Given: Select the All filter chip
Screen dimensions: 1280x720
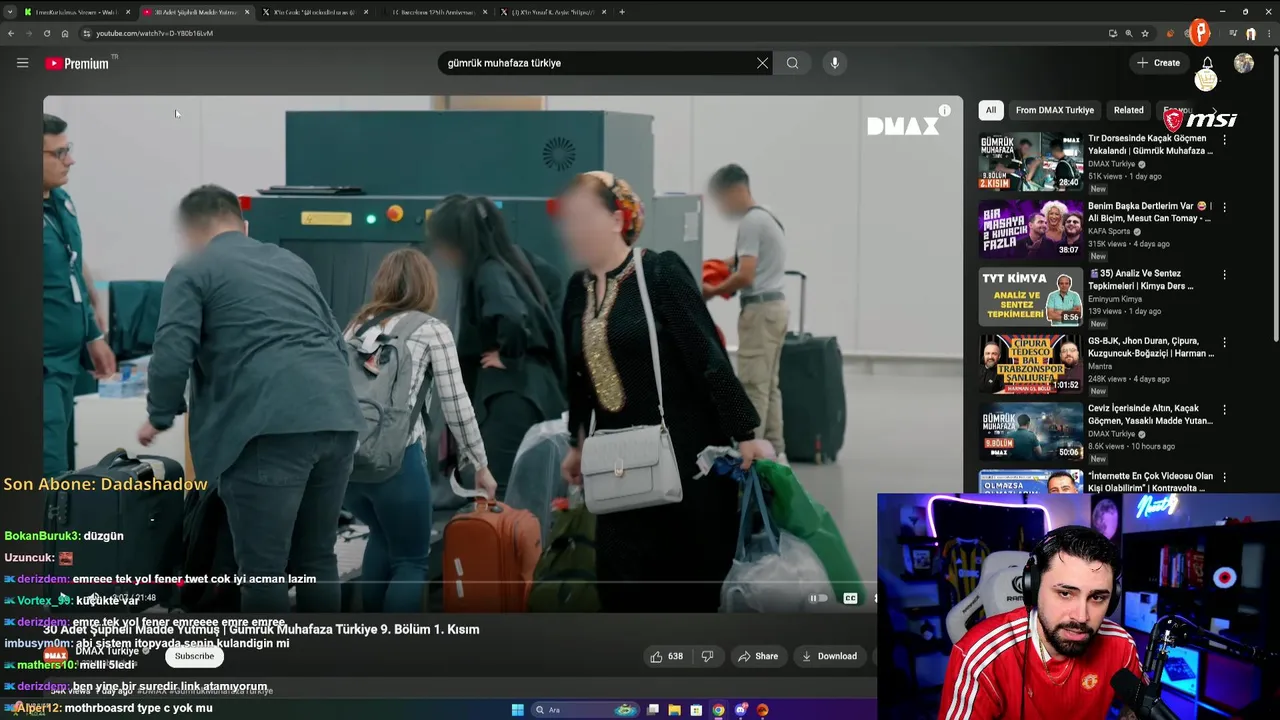Looking at the screenshot, I should click(990, 110).
